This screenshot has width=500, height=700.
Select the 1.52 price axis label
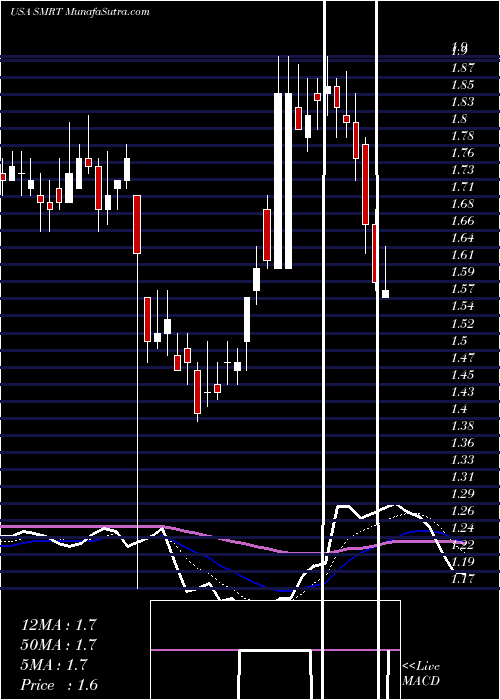coord(465,323)
